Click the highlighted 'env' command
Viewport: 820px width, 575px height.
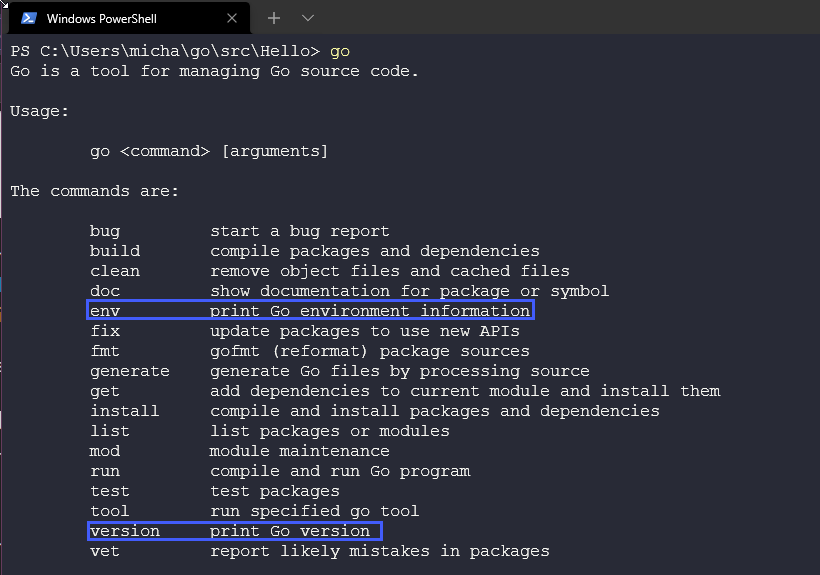point(105,311)
